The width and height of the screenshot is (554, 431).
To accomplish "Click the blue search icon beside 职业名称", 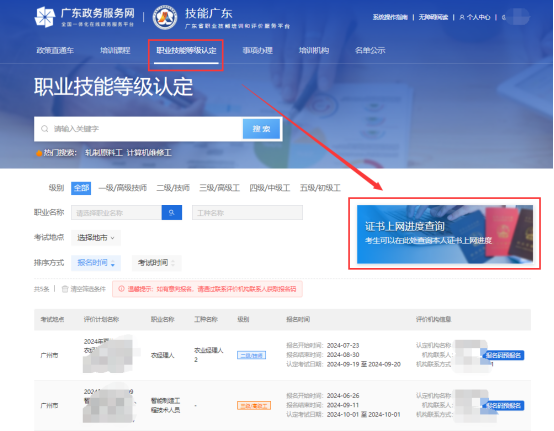I will (x=172, y=213).
